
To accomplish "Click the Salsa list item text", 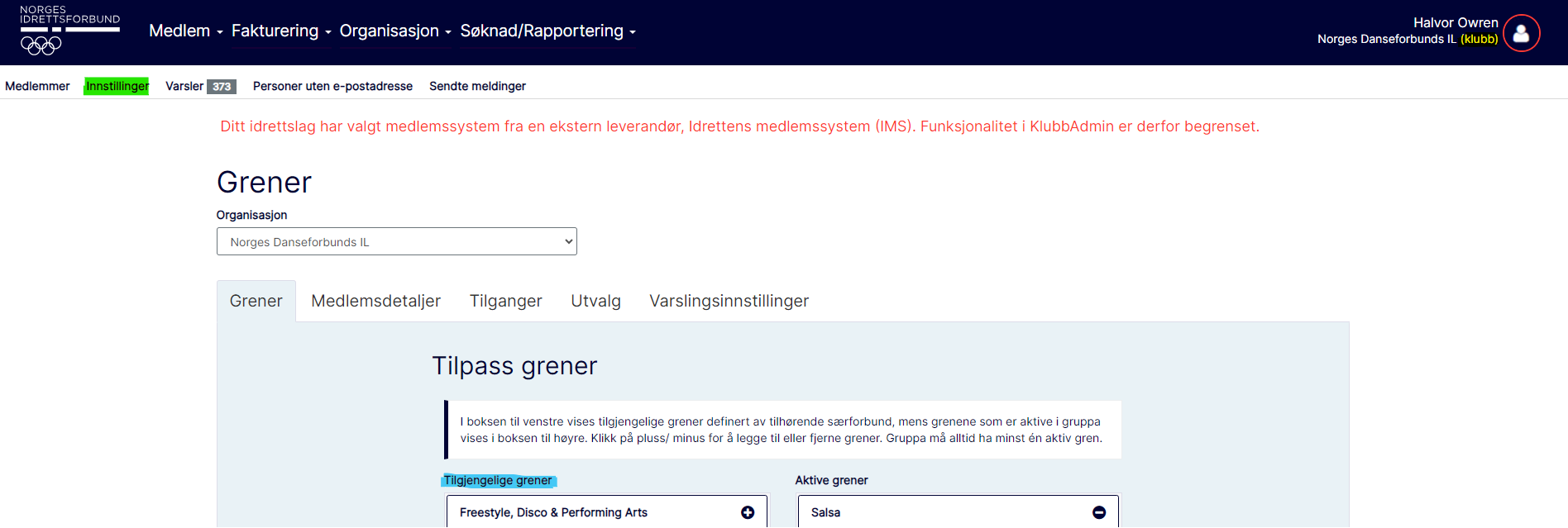I will point(825,512).
